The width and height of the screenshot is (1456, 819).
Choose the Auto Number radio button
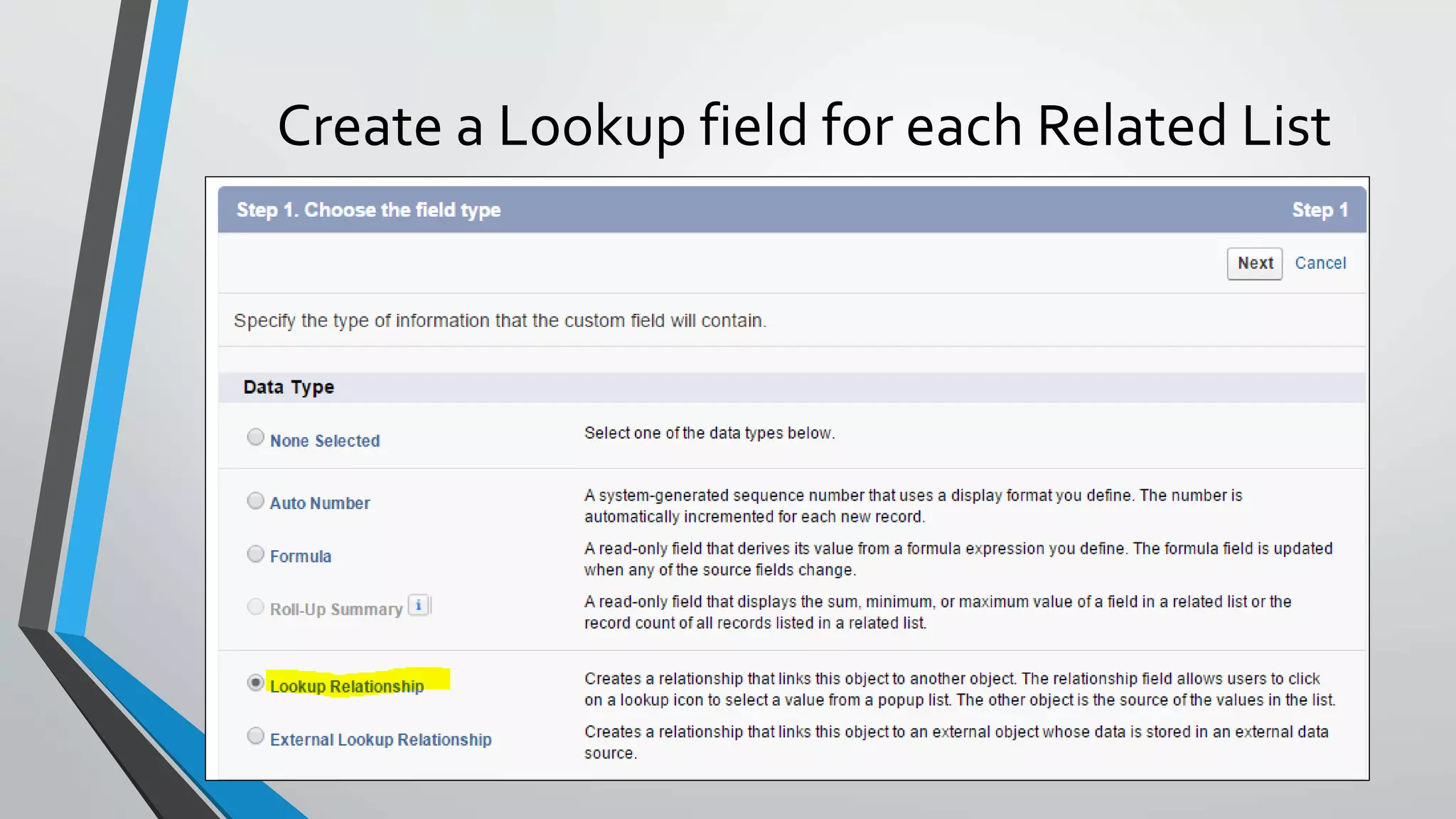point(255,500)
